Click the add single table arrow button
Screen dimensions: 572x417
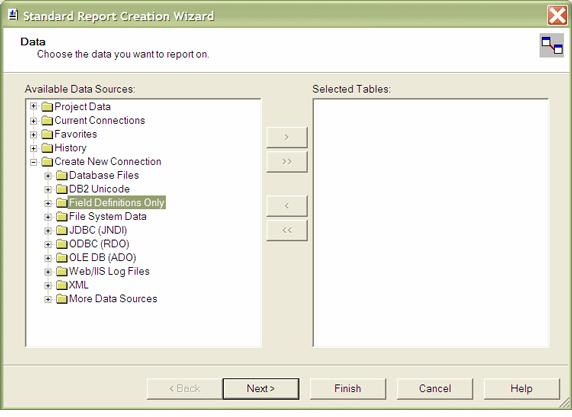287,137
